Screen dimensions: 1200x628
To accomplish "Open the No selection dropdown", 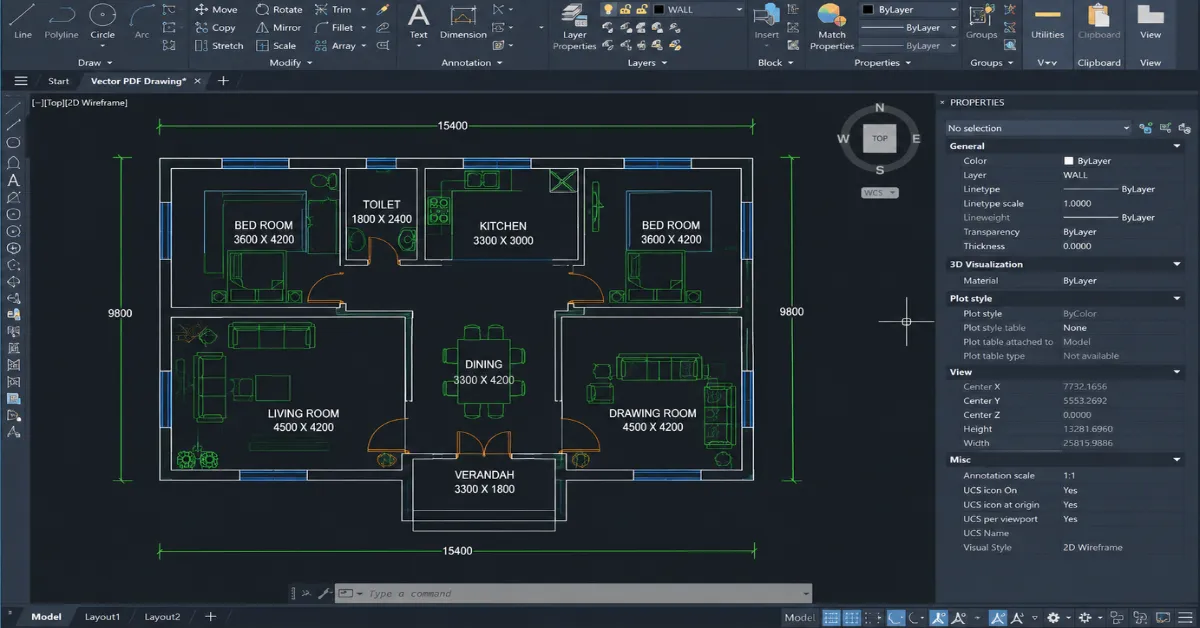I will [1038, 128].
